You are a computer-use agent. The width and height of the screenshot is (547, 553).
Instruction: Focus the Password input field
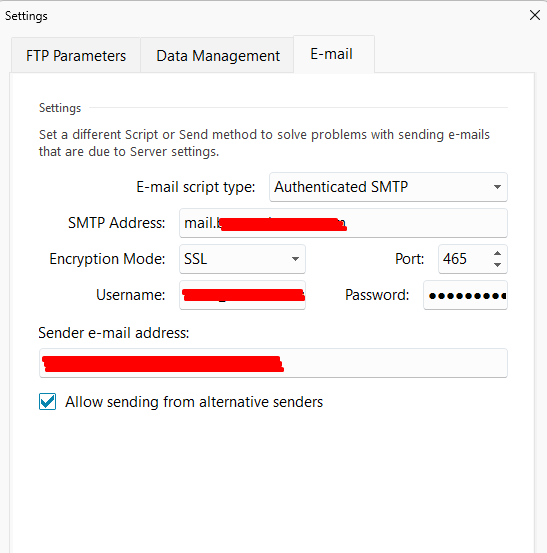point(465,295)
